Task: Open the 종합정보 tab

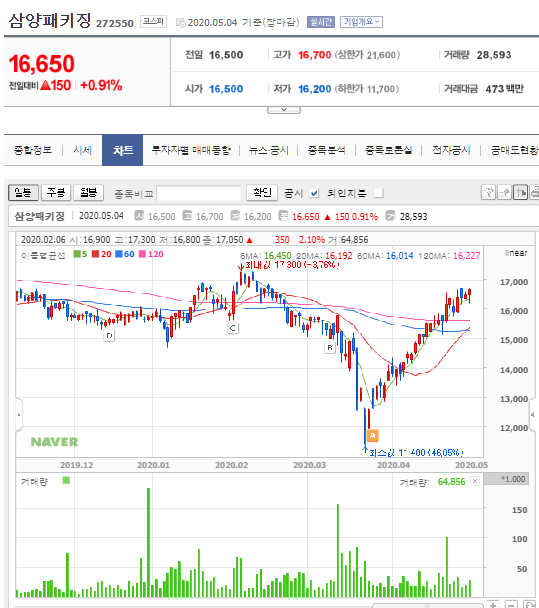Action: [33, 150]
